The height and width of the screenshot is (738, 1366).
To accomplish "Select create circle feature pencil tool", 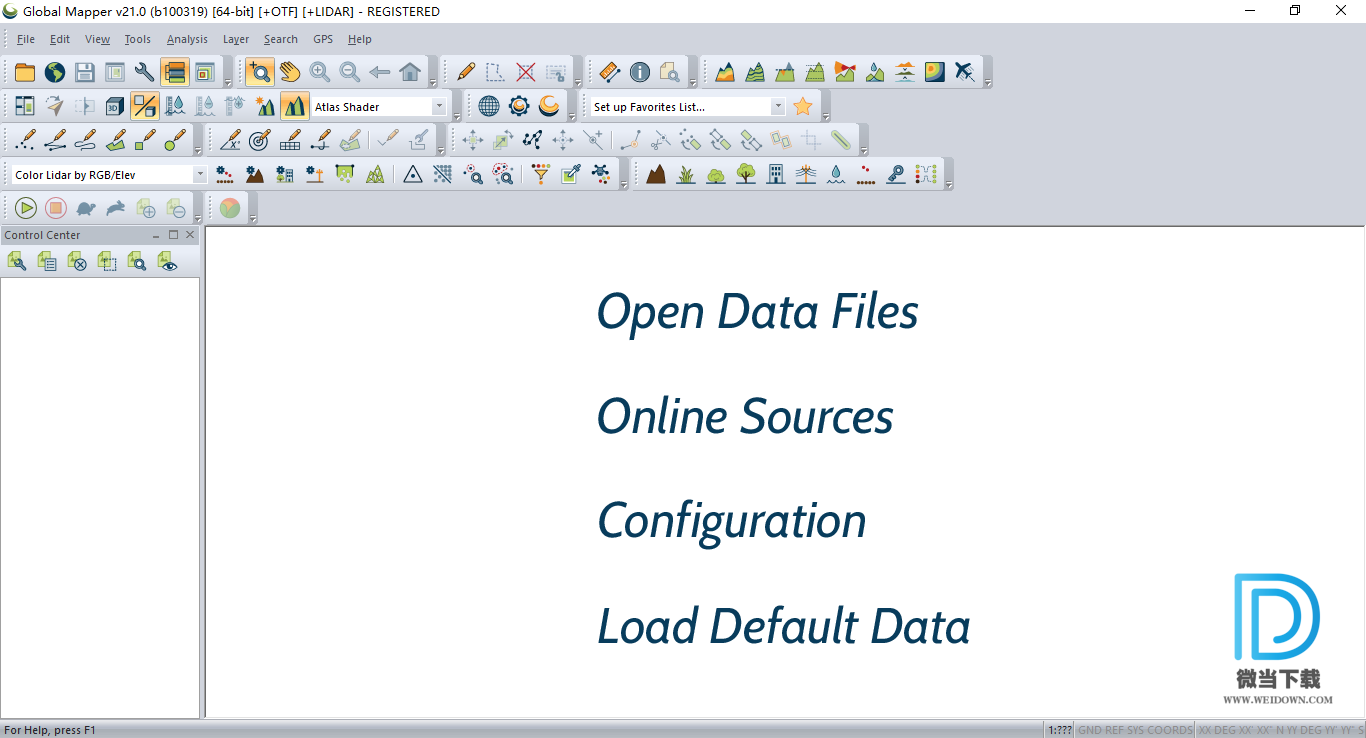I will coord(175,140).
